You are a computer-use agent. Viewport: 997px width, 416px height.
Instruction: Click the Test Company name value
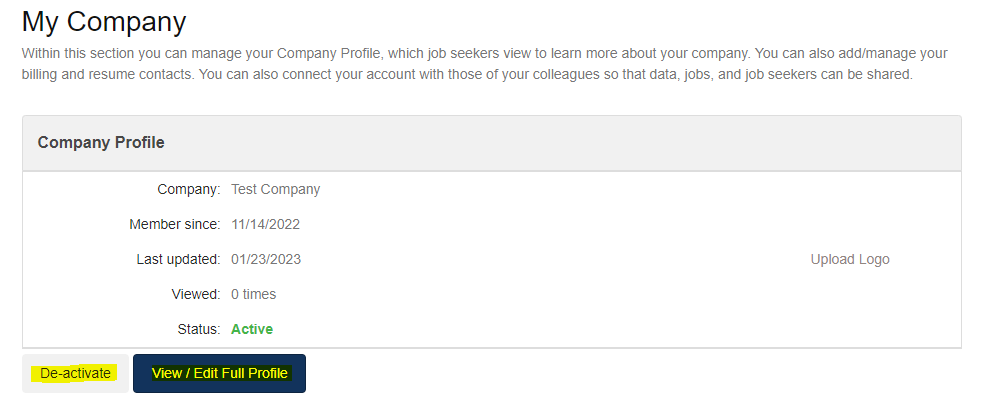tap(275, 189)
